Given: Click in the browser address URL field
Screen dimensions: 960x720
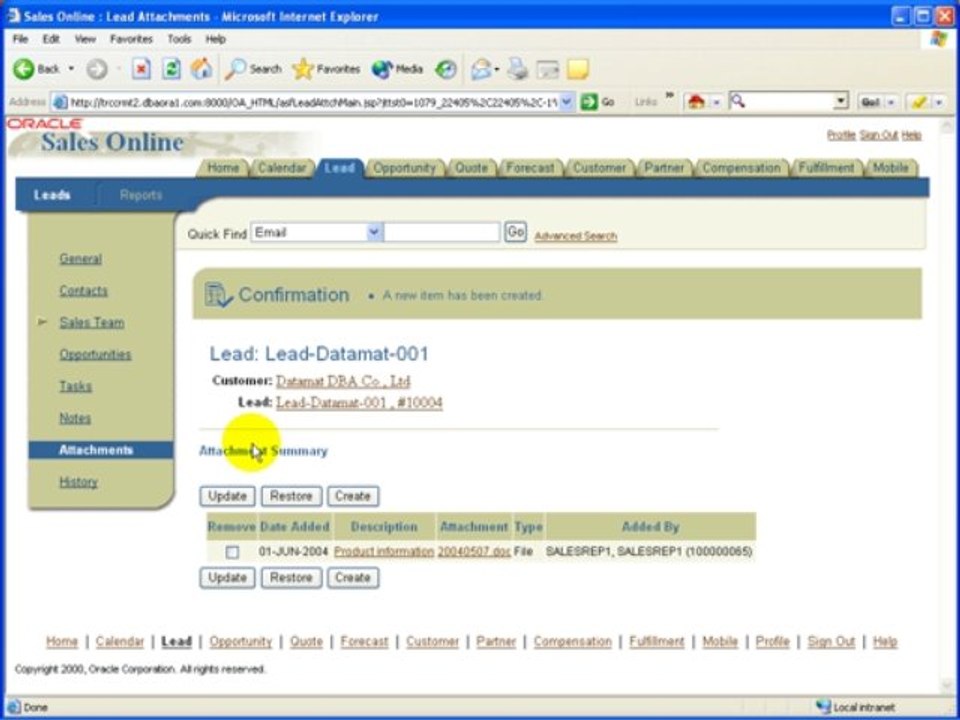Looking at the screenshot, I should point(313,102).
